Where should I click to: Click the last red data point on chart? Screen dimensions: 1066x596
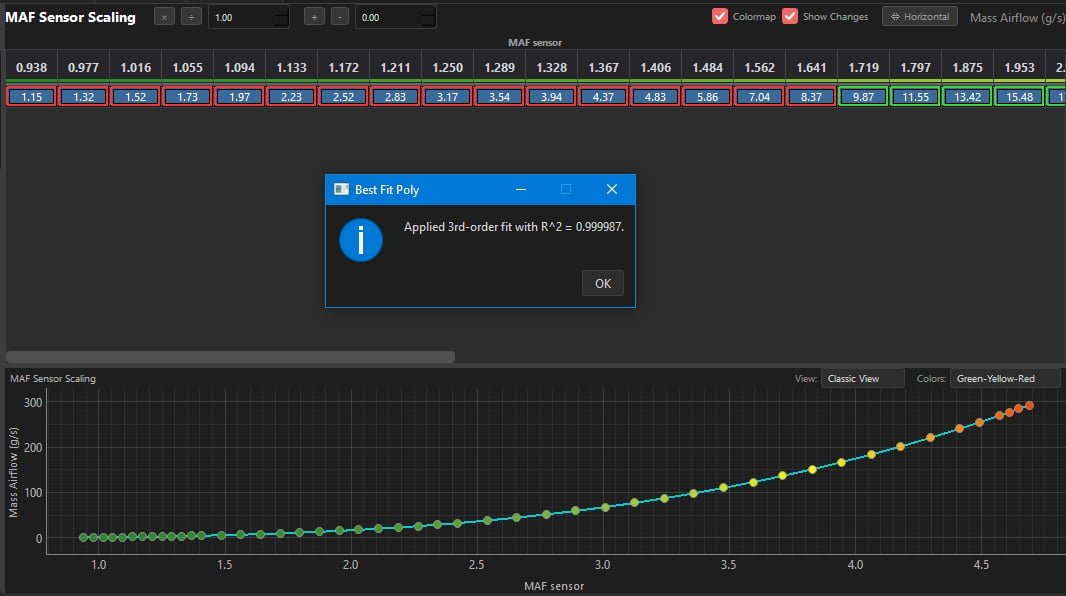1029,406
